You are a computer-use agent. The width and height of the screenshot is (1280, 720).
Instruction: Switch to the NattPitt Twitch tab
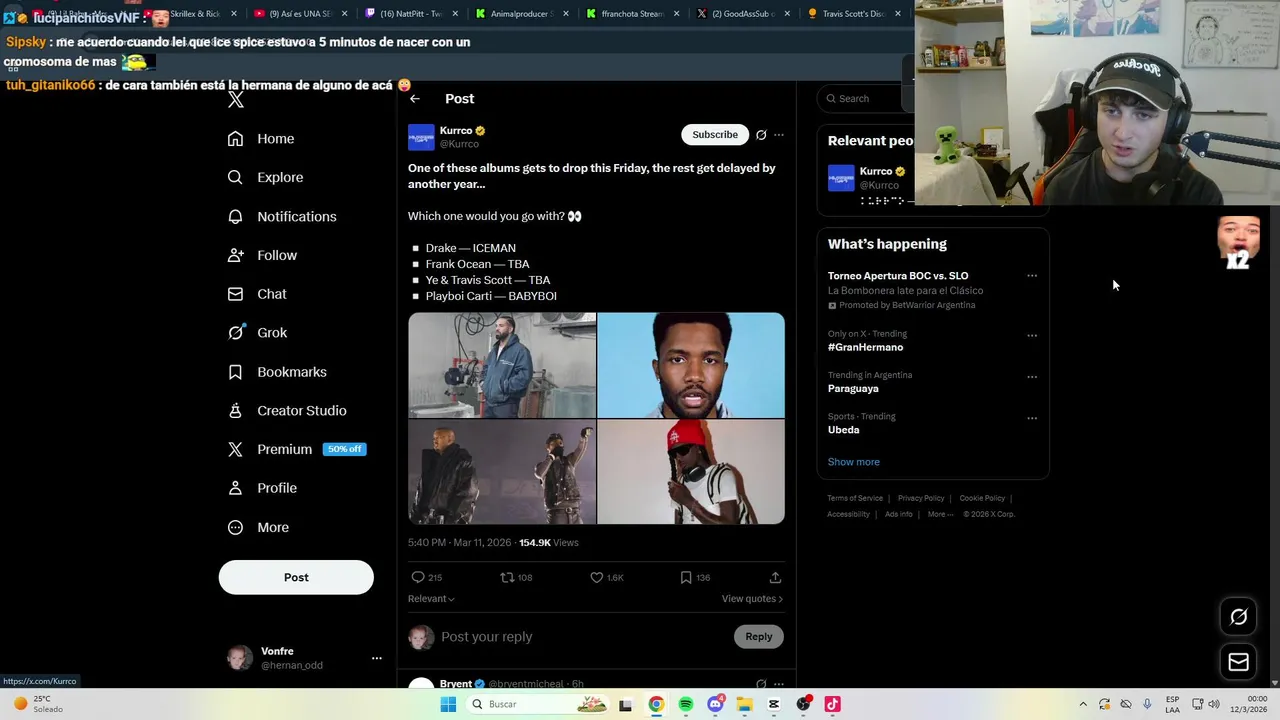coord(410,14)
